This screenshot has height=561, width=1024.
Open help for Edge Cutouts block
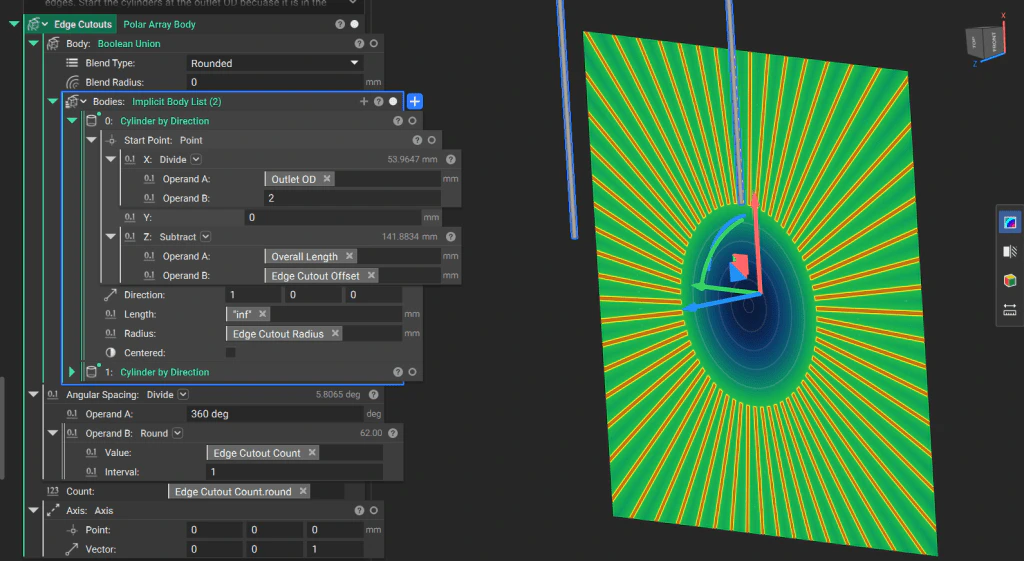coord(340,24)
